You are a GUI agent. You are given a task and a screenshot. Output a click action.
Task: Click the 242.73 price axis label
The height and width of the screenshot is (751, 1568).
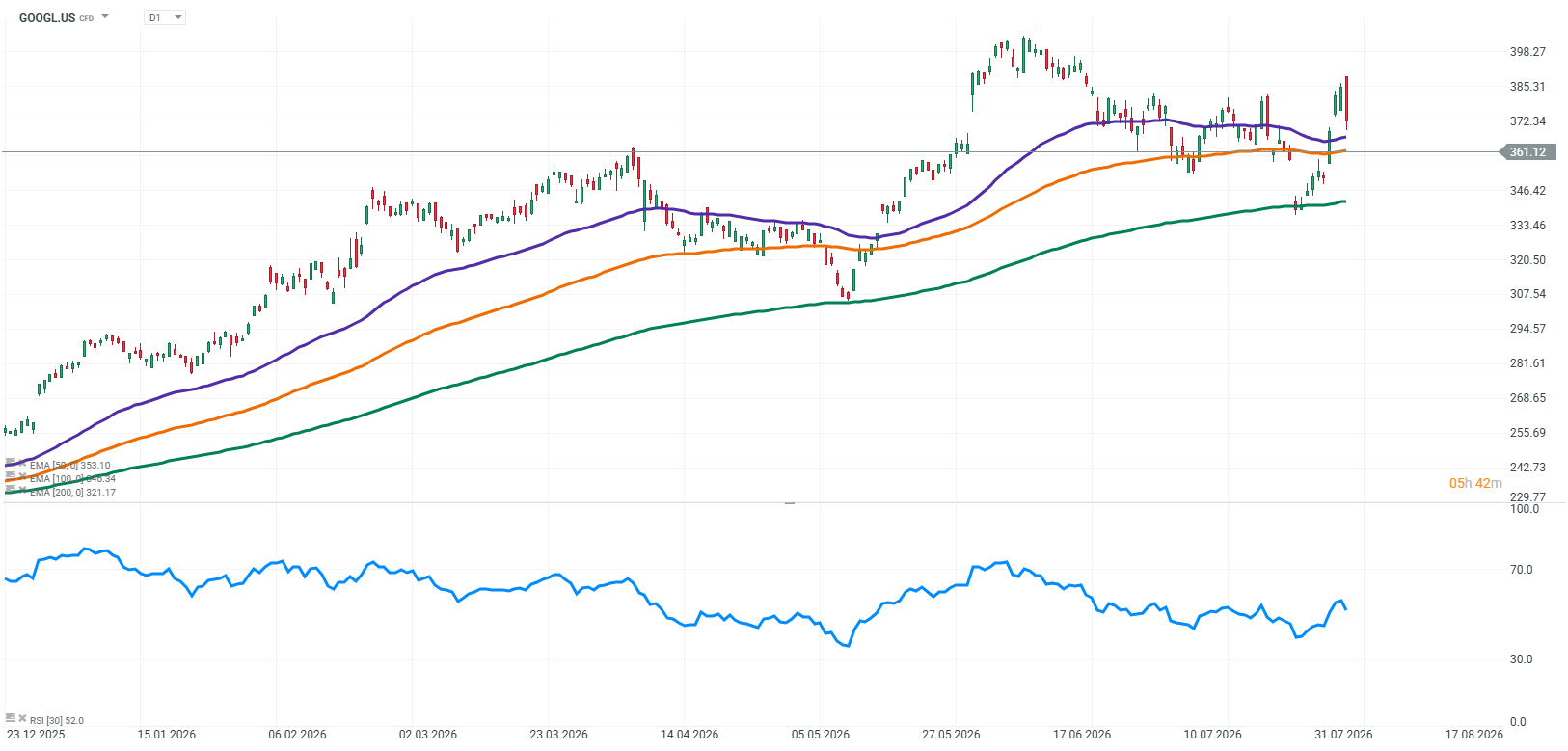click(x=1527, y=468)
